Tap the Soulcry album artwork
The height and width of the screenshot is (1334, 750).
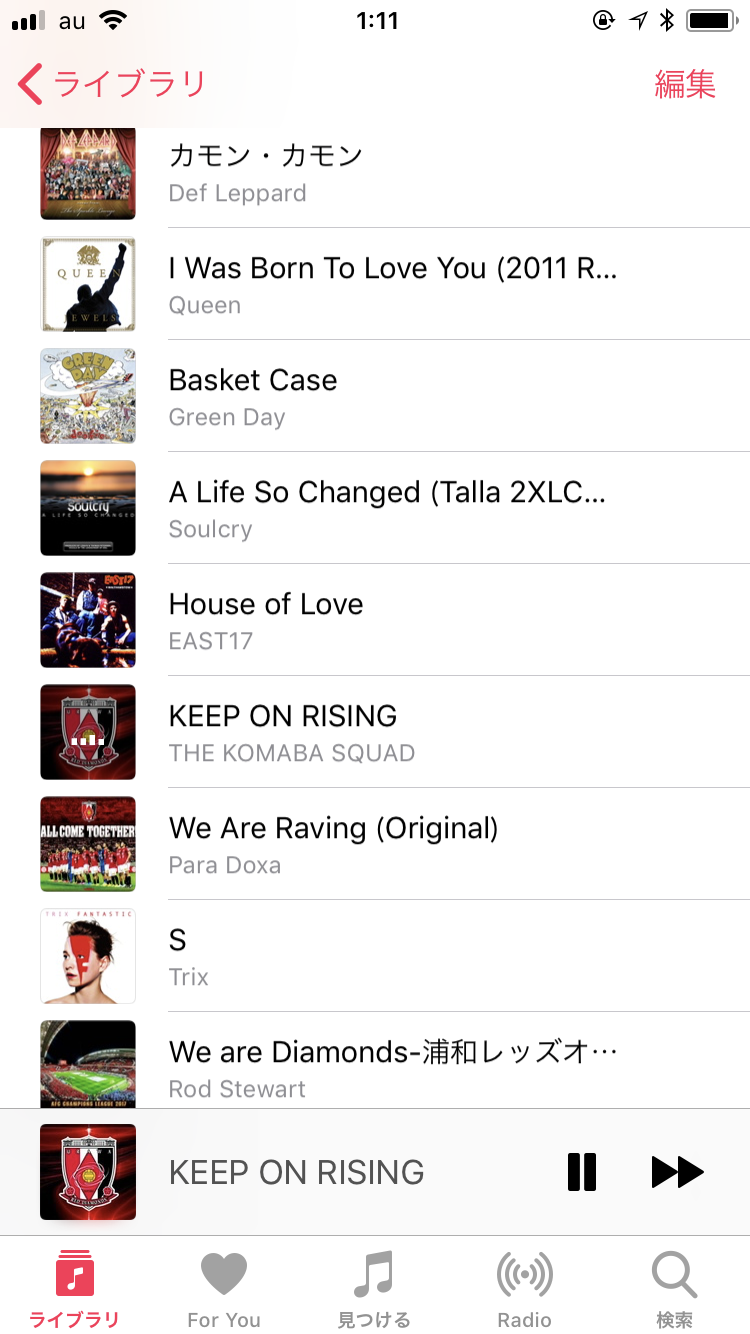click(88, 508)
